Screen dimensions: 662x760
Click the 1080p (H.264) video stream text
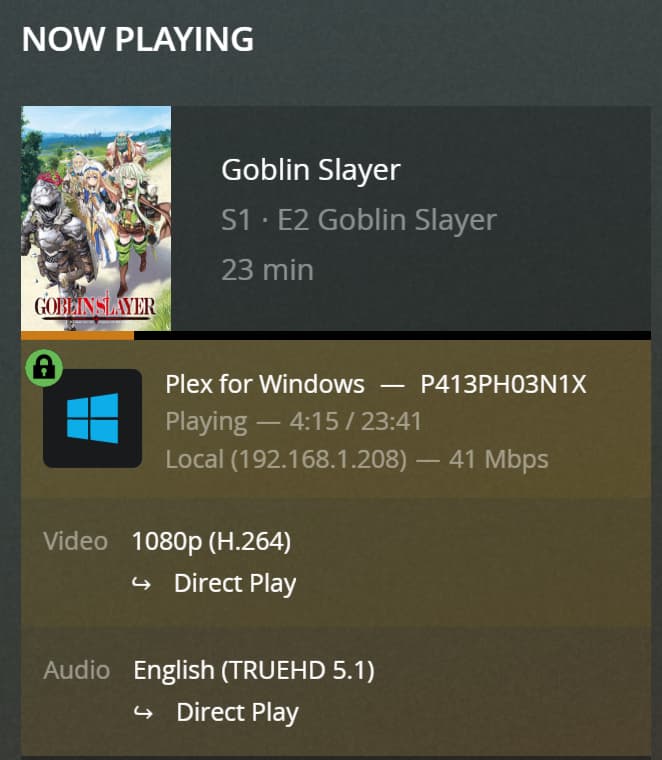click(211, 542)
